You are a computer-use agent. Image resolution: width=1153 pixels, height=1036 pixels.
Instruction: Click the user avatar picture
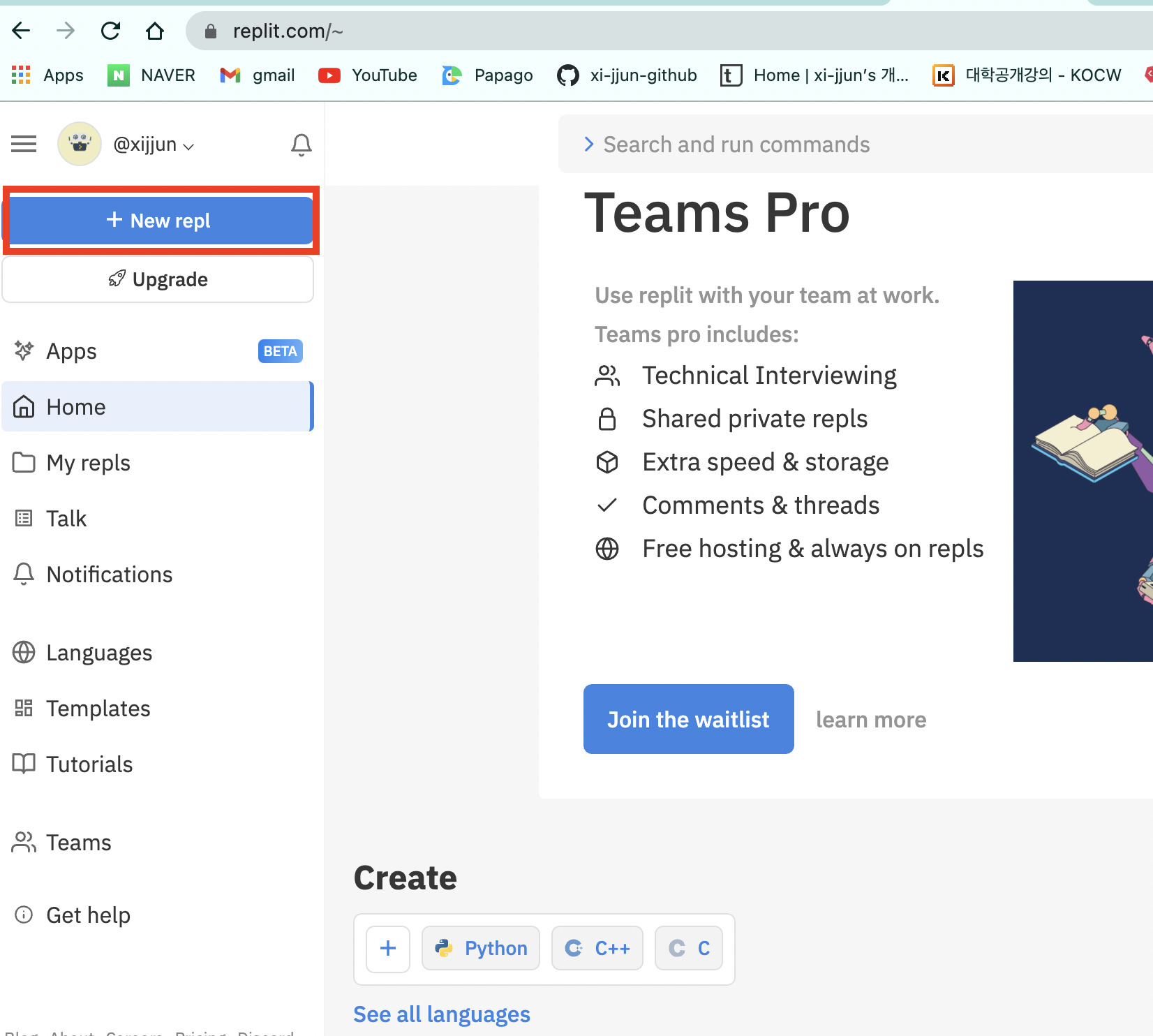pyautogui.click(x=80, y=144)
